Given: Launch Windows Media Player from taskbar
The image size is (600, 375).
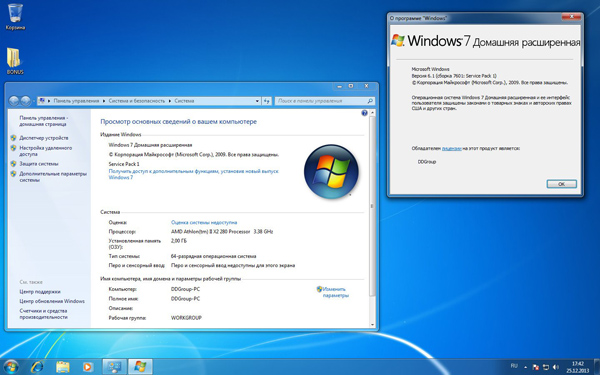Looking at the screenshot, I should coord(87,367).
